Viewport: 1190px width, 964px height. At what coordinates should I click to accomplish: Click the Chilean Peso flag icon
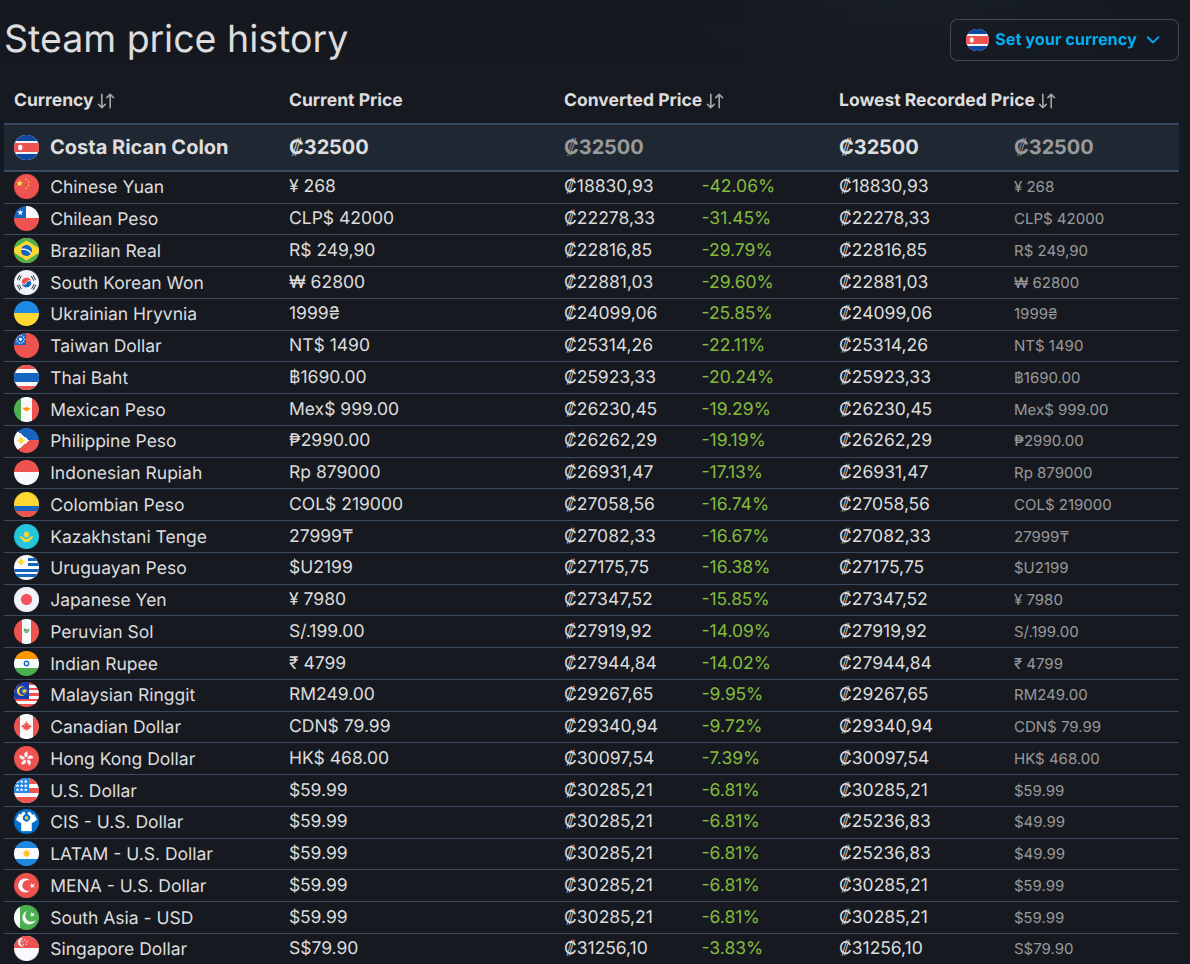click(x=27, y=219)
